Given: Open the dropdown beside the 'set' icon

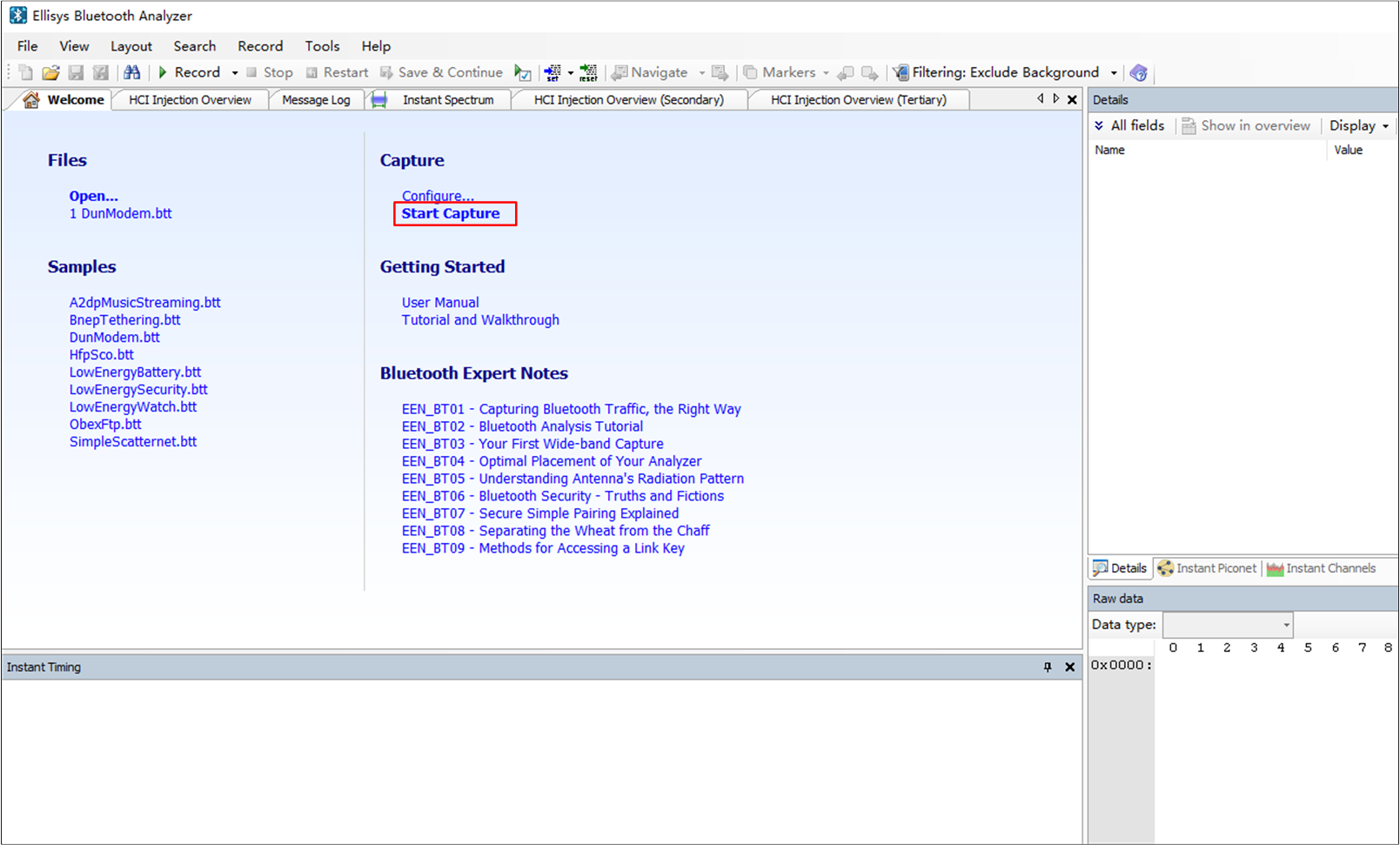Looking at the screenshot, I should pyautogui.click(x=571, y=73).
